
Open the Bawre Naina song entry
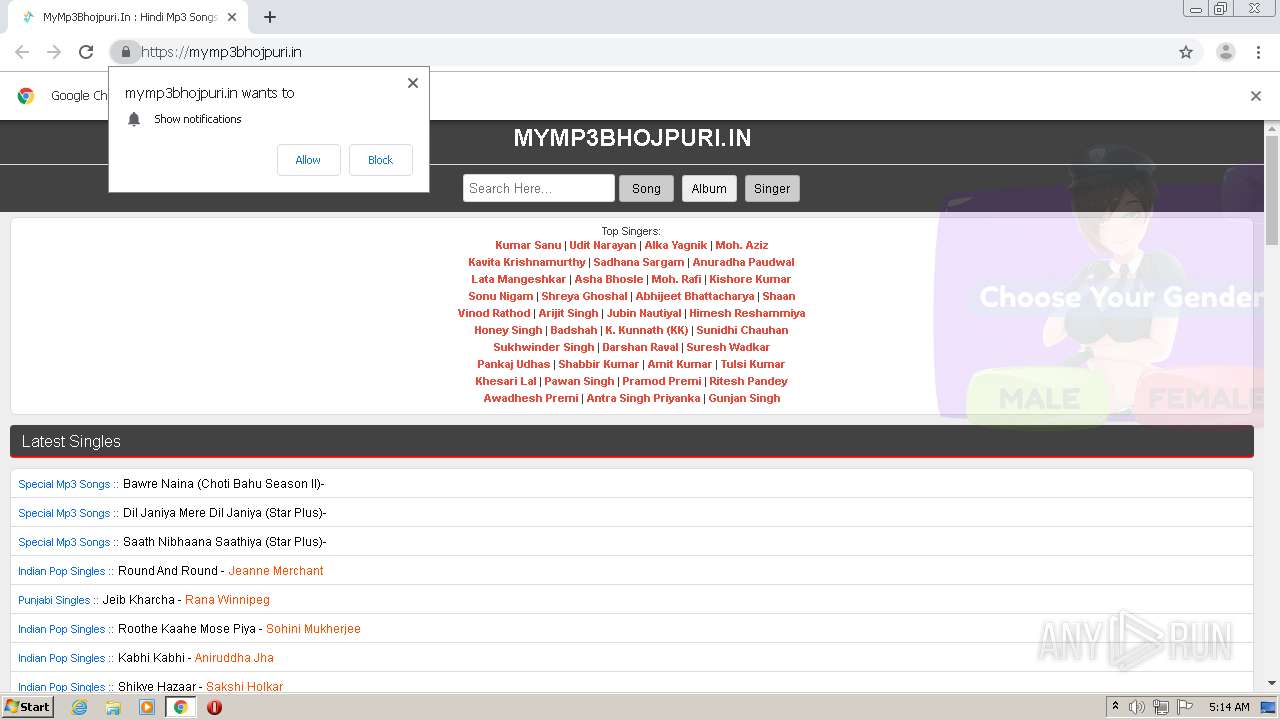coord(223,484)
